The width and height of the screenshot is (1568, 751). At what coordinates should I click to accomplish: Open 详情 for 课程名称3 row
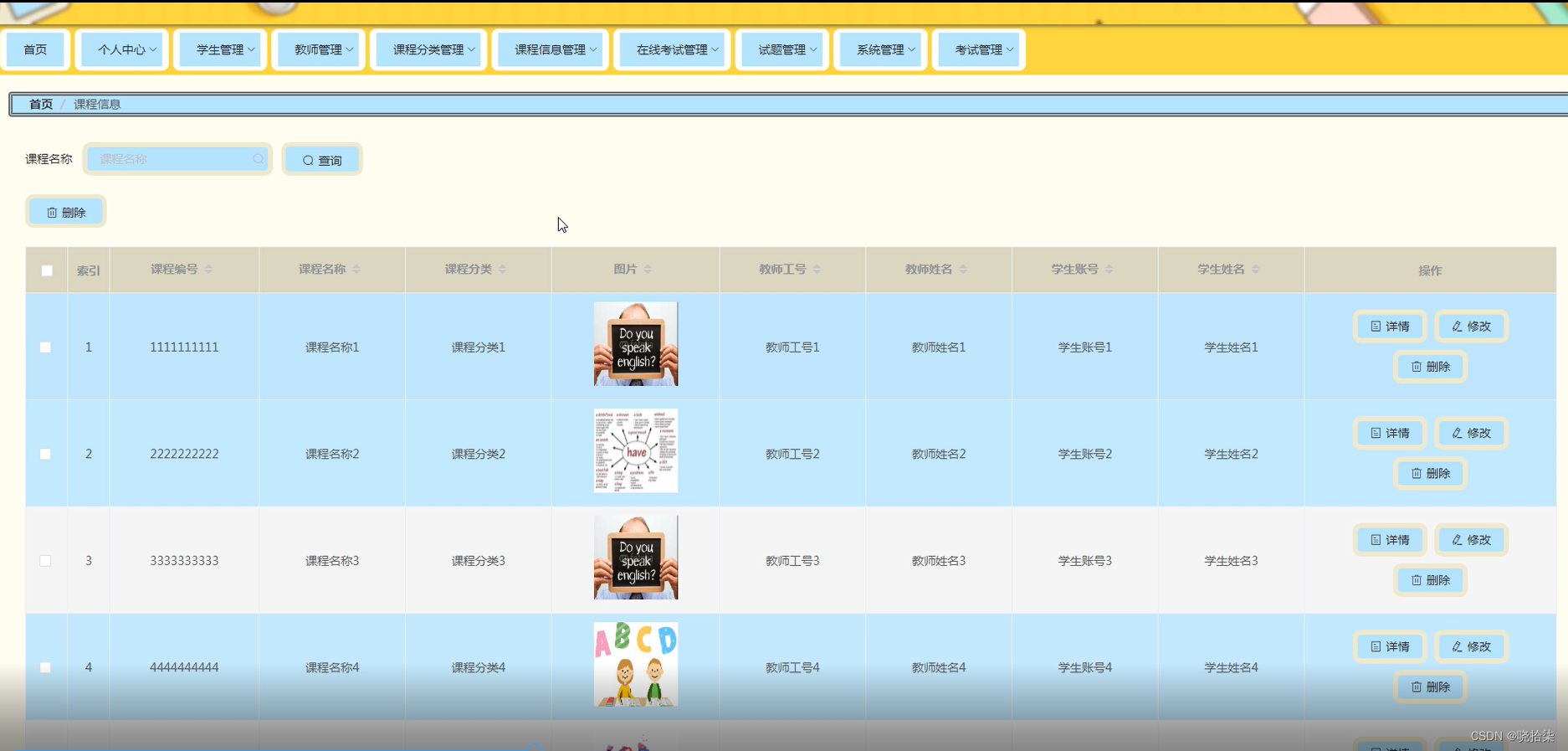pos(1390,540)
